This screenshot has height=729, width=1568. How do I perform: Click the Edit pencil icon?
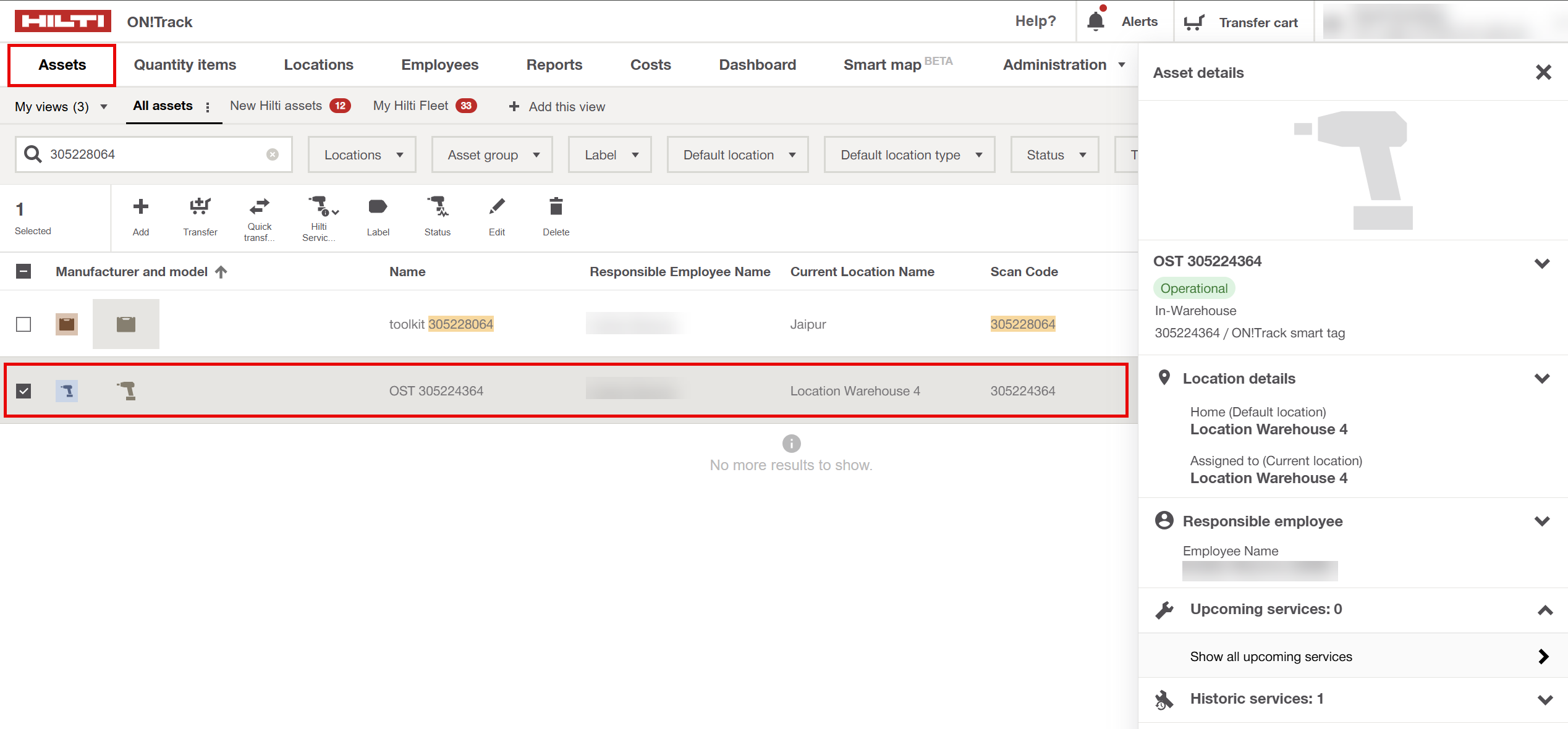(x=496, y=207)
